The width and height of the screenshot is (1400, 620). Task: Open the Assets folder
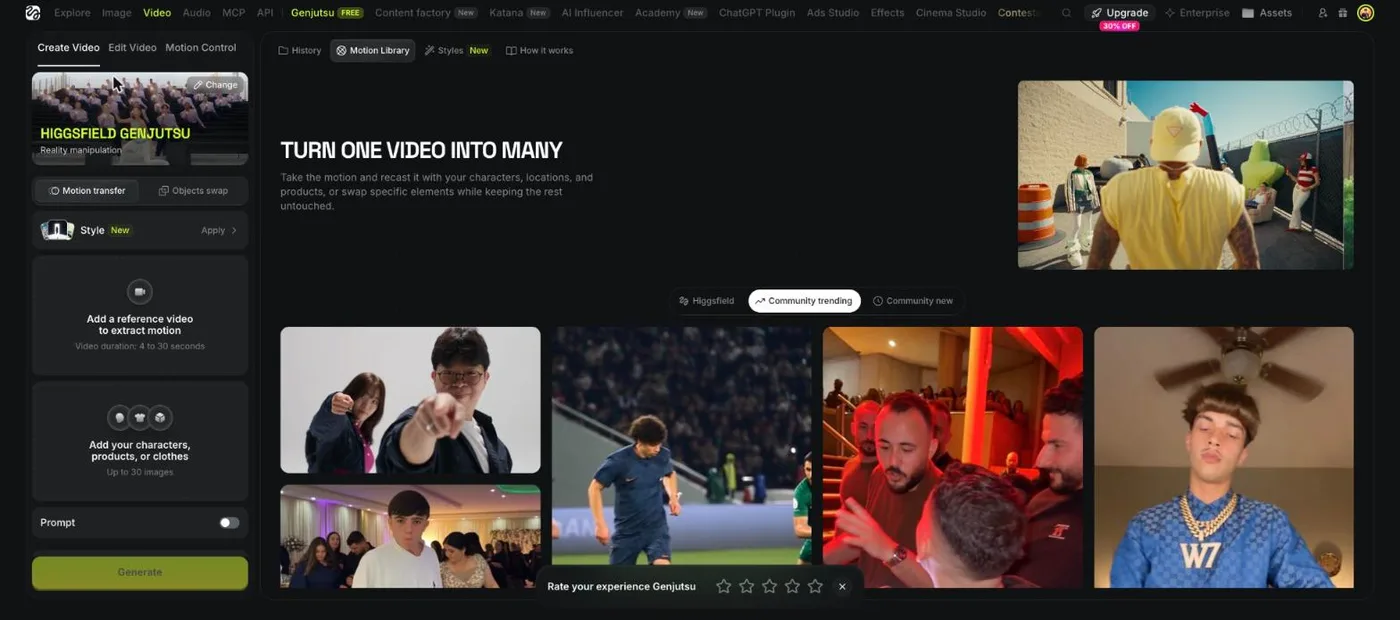coord(1267,13)
